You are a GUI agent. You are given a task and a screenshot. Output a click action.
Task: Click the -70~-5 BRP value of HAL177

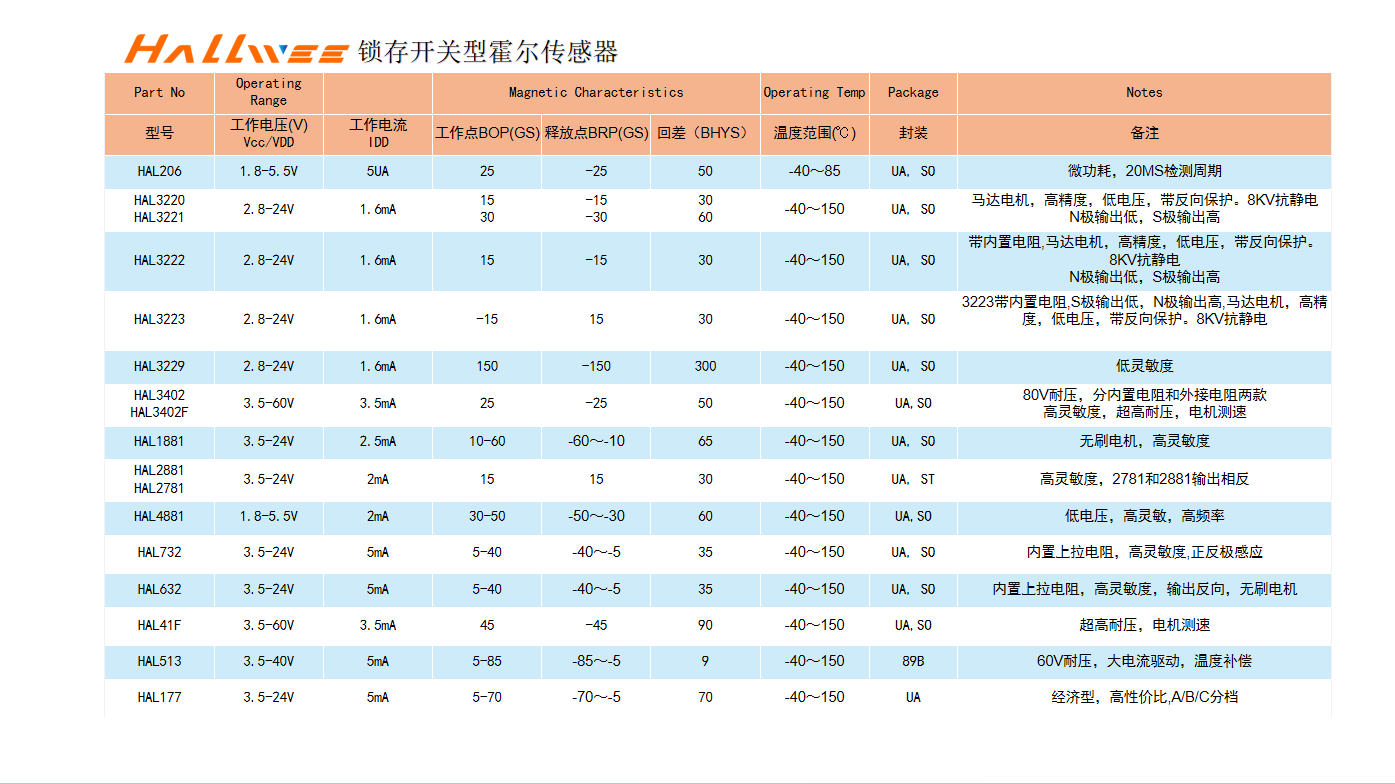pyautogui.click(x=596, y=697)
